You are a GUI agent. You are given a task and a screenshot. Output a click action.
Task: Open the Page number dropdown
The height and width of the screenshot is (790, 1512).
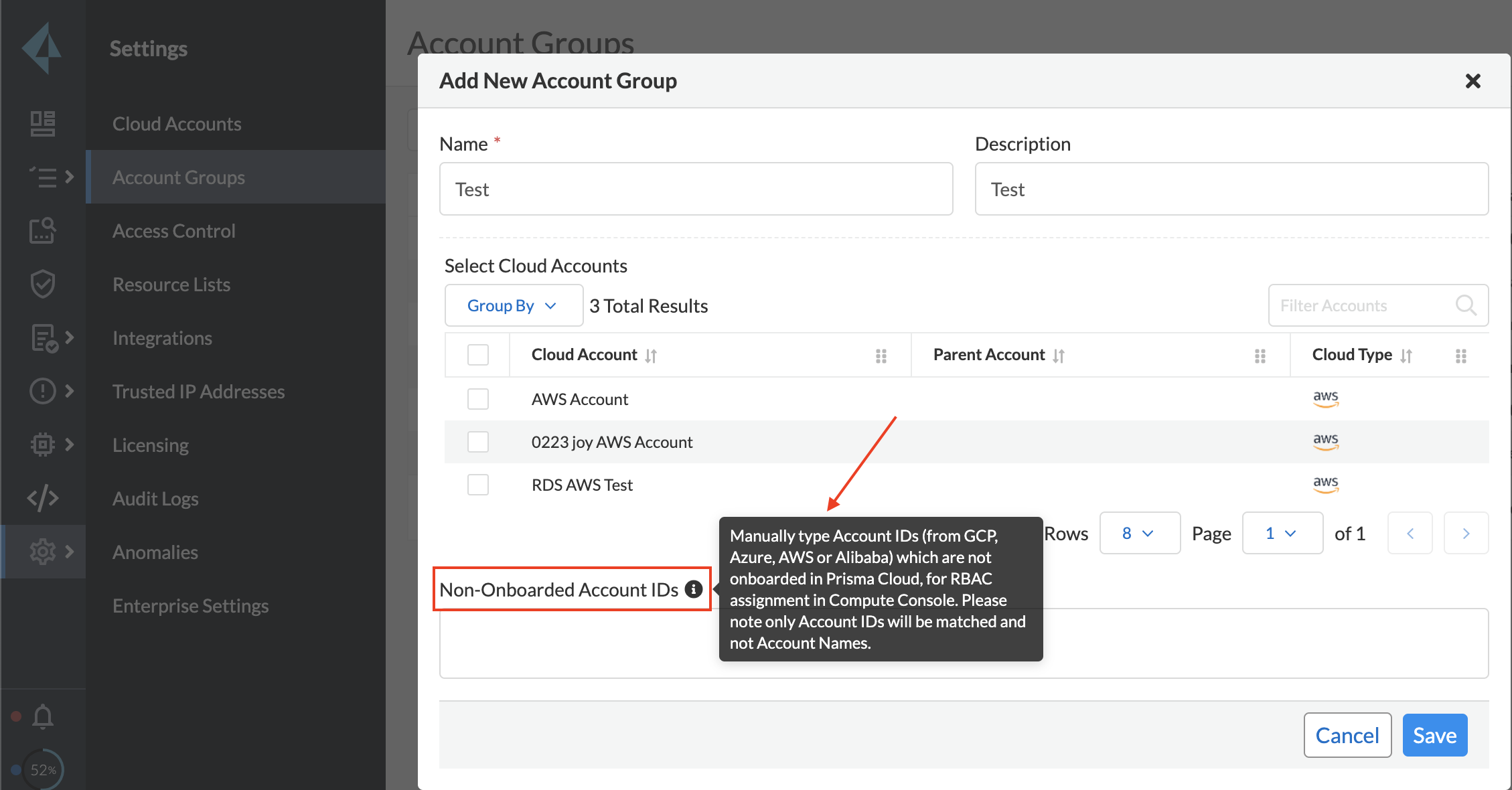(1282, 534)
